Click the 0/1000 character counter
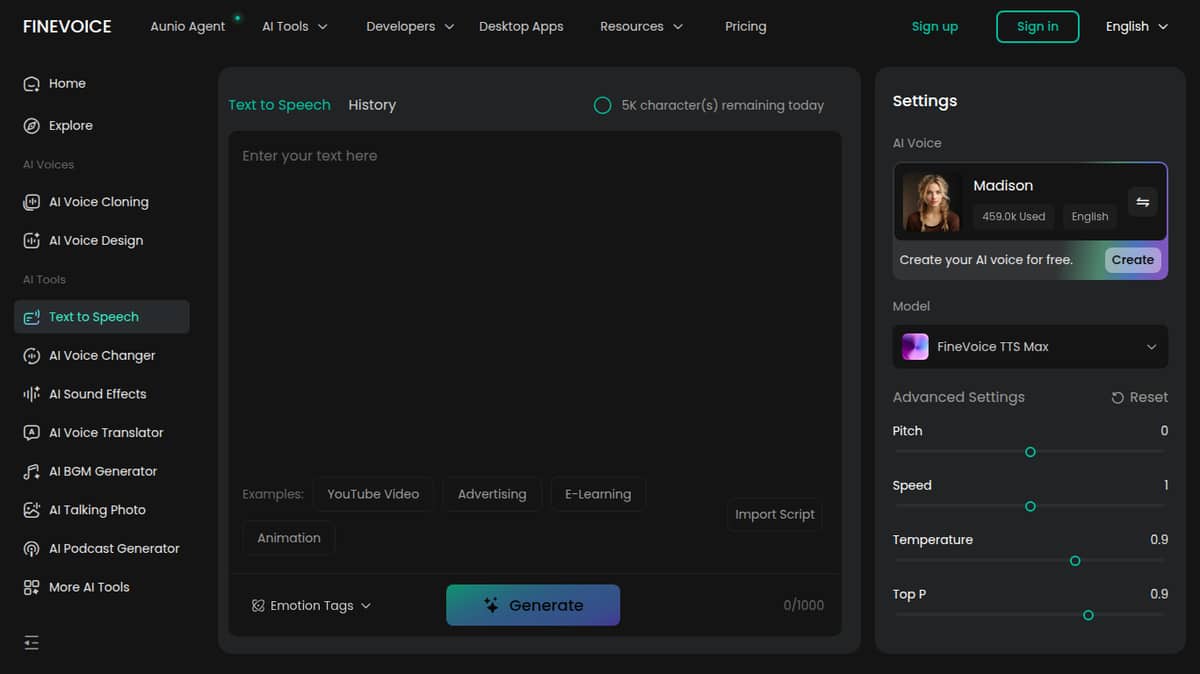The height and width of the screenshot is (674, 1200). pyautogui.click(x=804, y=606)
